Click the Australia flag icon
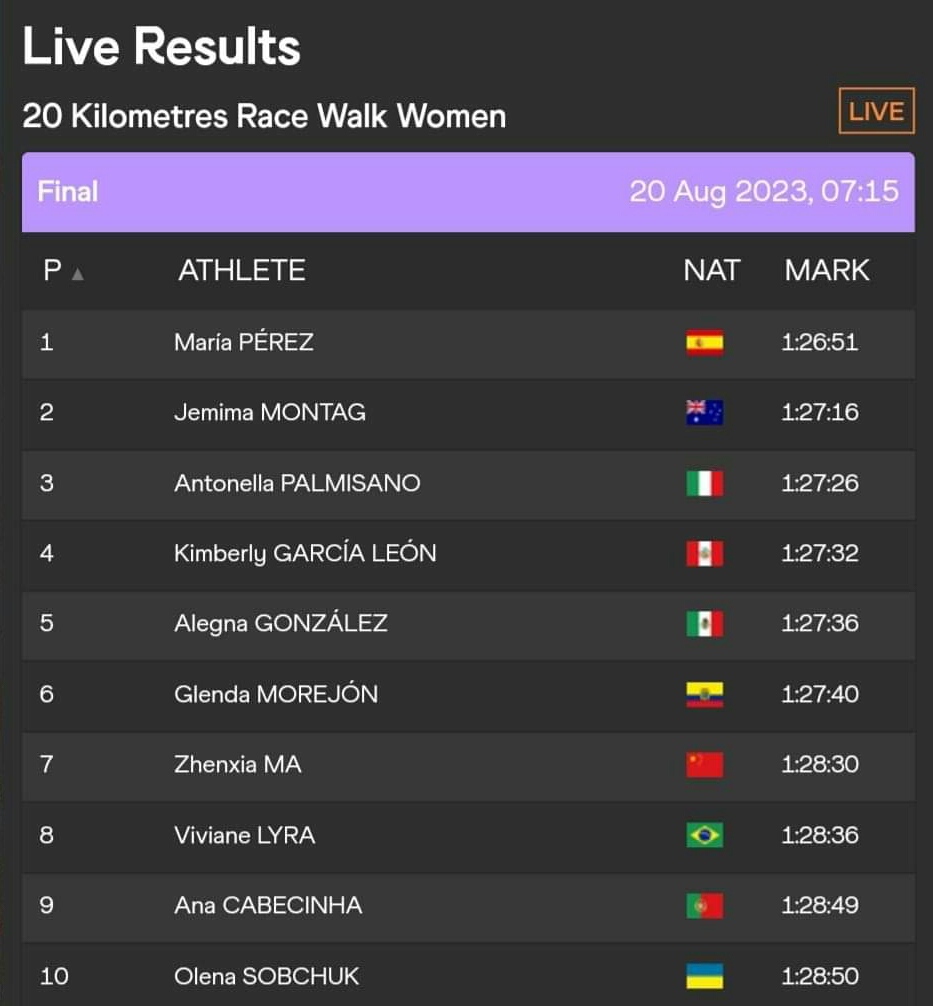 click(x=704, y=413)
